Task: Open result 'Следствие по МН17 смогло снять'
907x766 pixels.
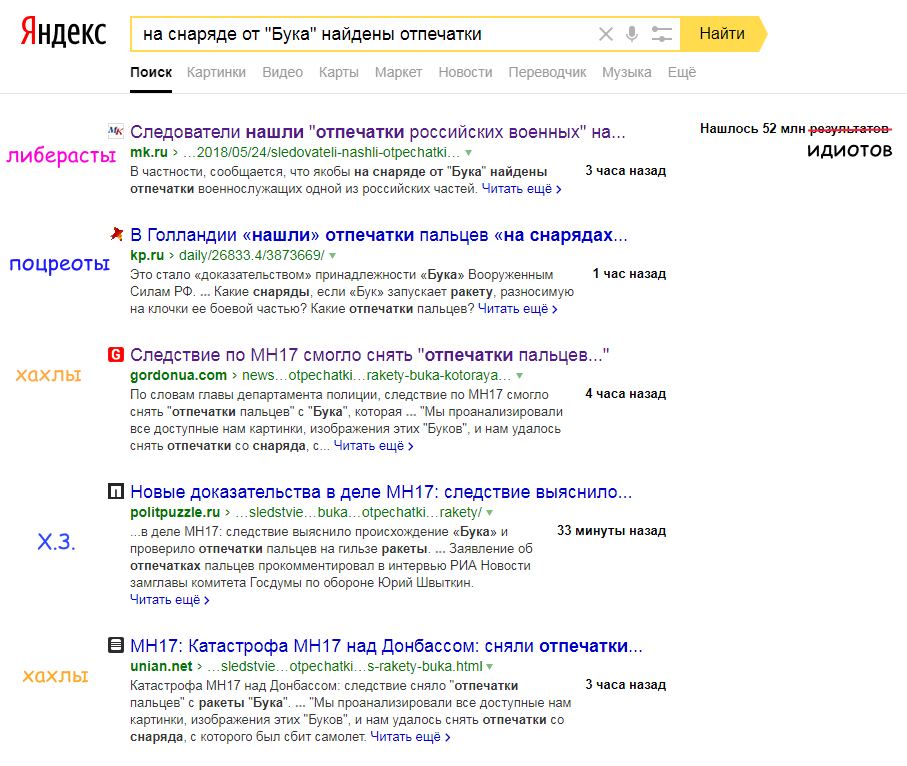Action: [x=370, y=355]
